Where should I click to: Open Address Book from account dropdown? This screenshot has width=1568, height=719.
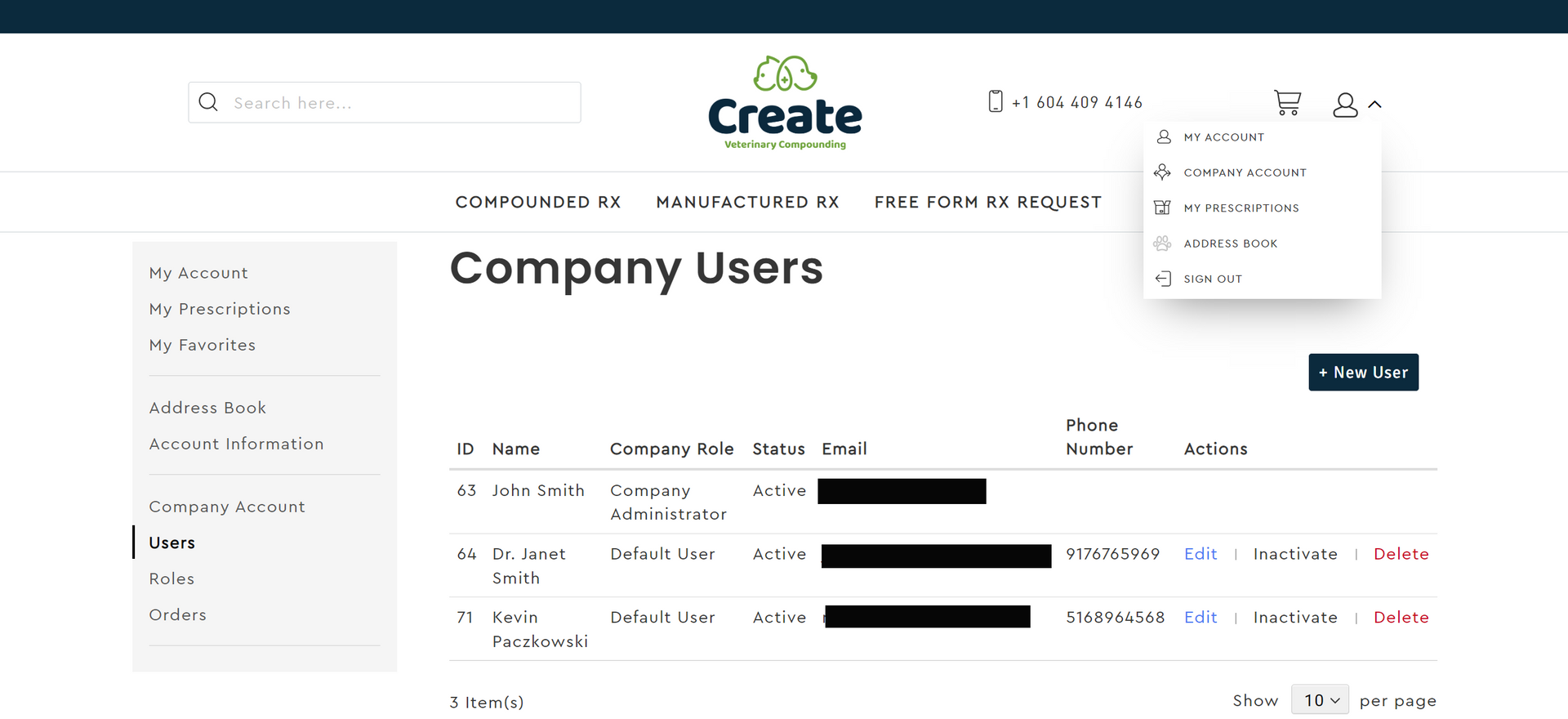coord(1230,243)
